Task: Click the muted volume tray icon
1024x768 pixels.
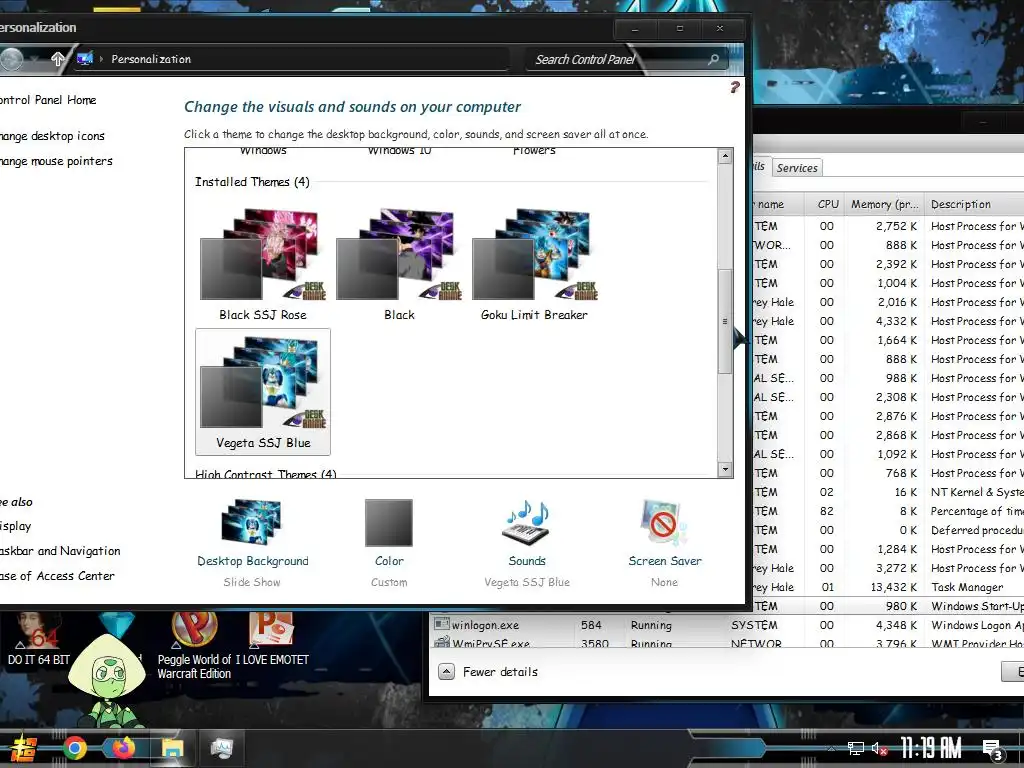Action: coord(879,748)
